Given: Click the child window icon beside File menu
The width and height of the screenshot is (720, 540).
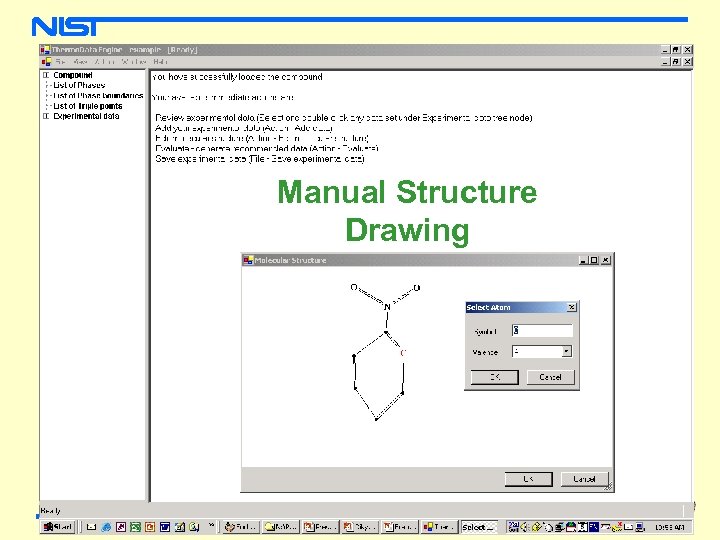Looking at the screenshot, I should pyautogui.click(x=46, y=62).
